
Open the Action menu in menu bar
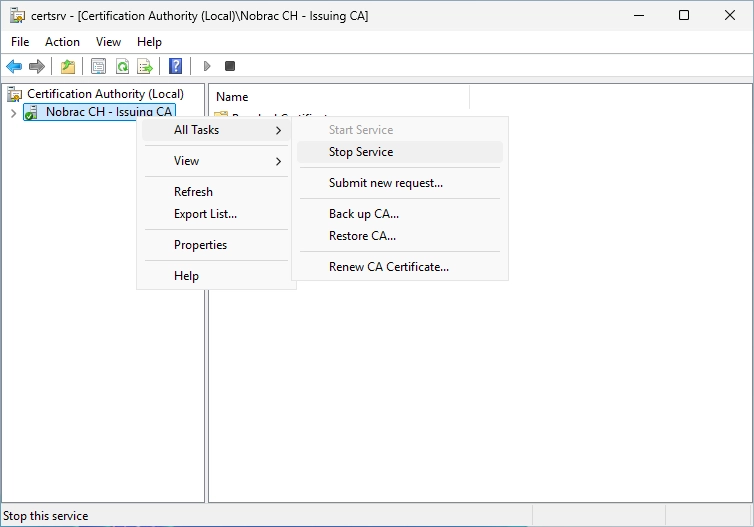tap(63, 42)
